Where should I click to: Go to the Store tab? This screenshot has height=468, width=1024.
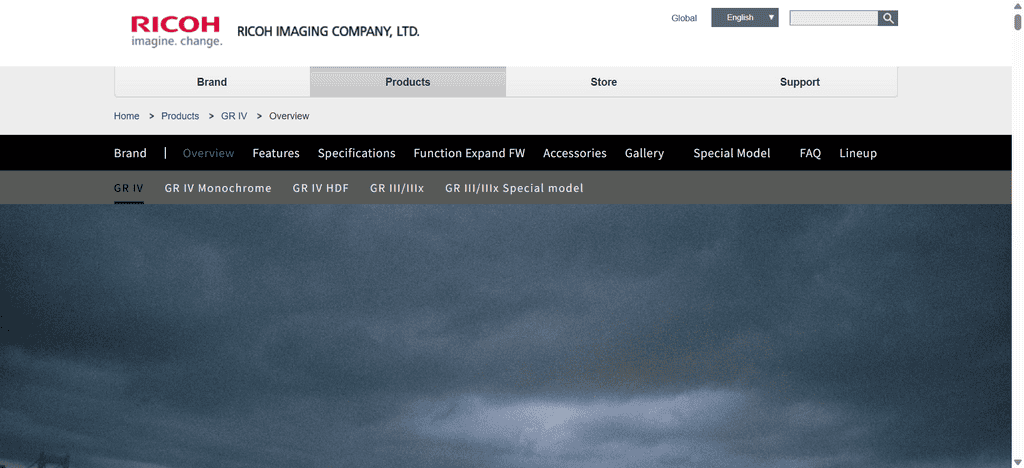(x=603, y=82)
